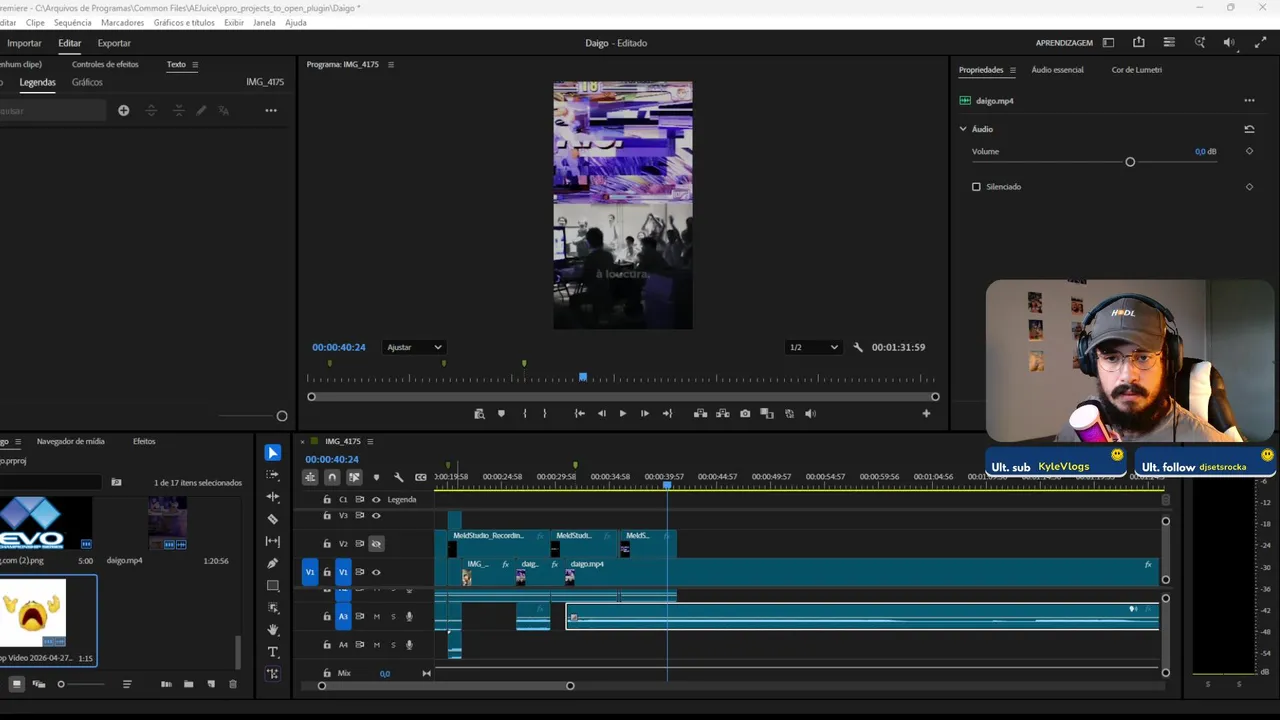Image resolution: width=1280 pixels, height=720 pixels.
Task: Open the workspaces icon in header
Action: point(1108,43)
